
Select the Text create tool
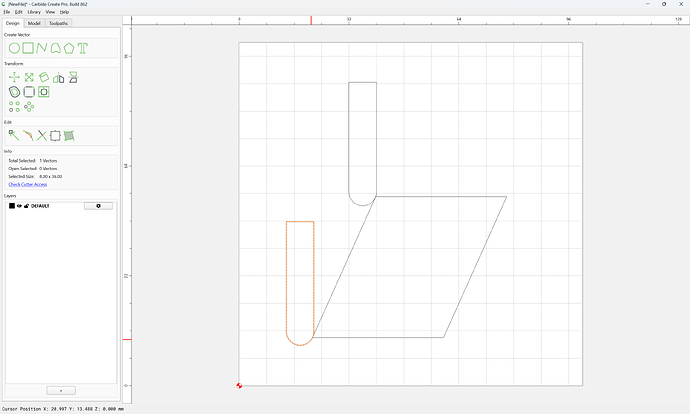click(83, 48)
